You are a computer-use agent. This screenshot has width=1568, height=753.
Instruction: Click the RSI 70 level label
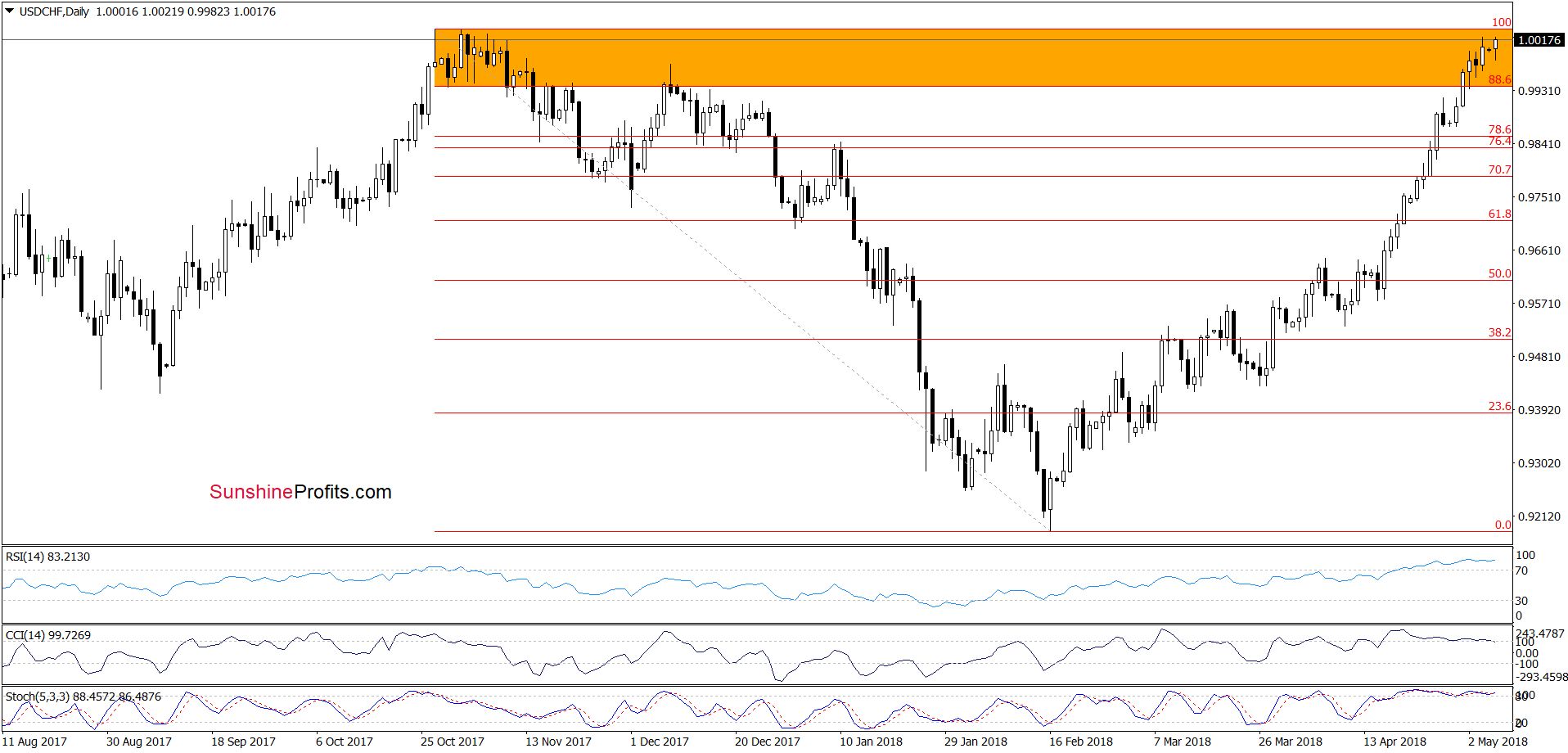coord(1521,570)
